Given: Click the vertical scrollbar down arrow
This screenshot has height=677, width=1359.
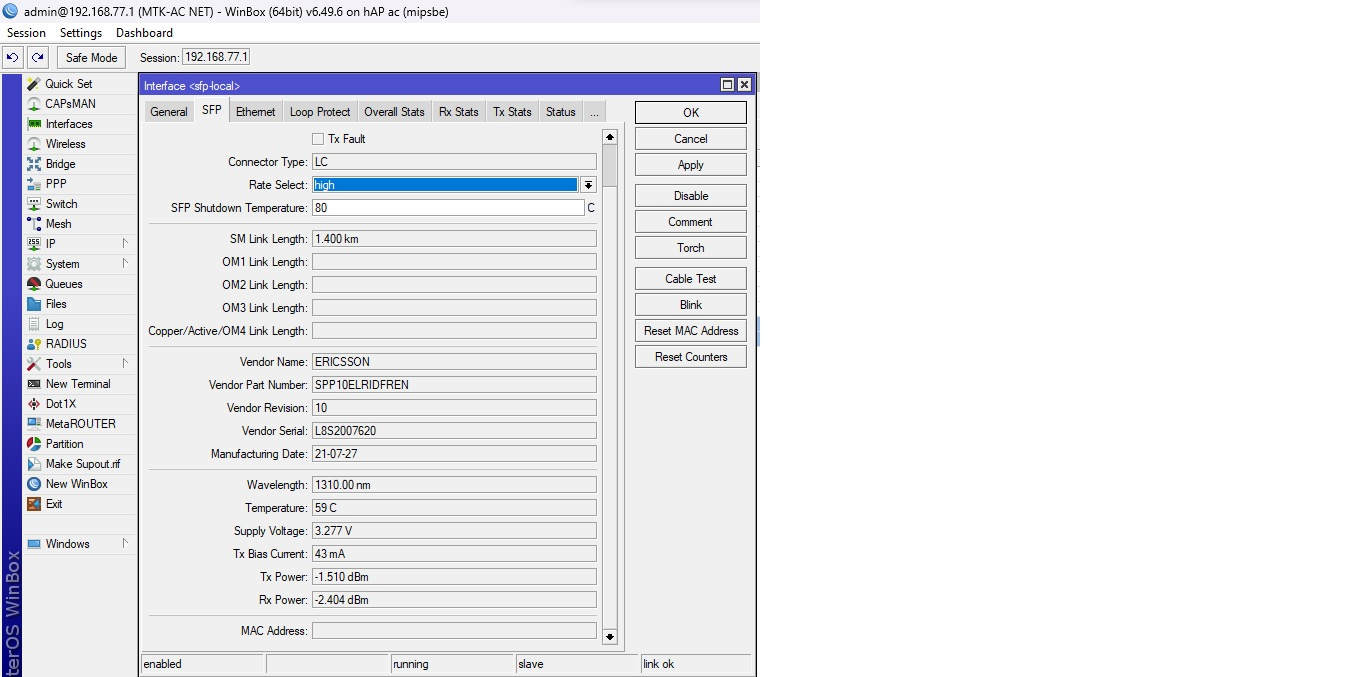Looking at the screenshot, I should tap(610, 636).
